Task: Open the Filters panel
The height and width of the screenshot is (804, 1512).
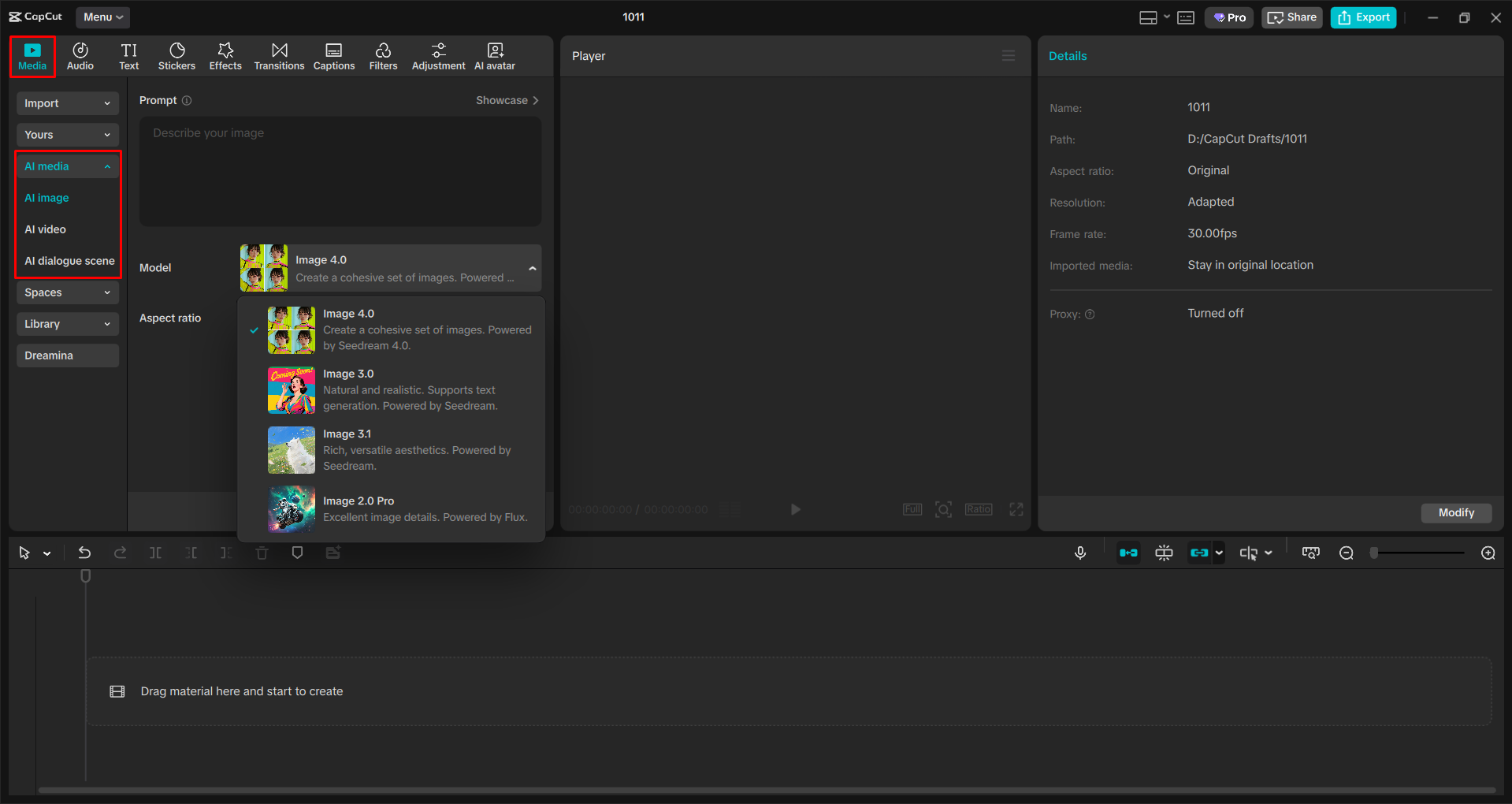Action: [x=383, y=55]
